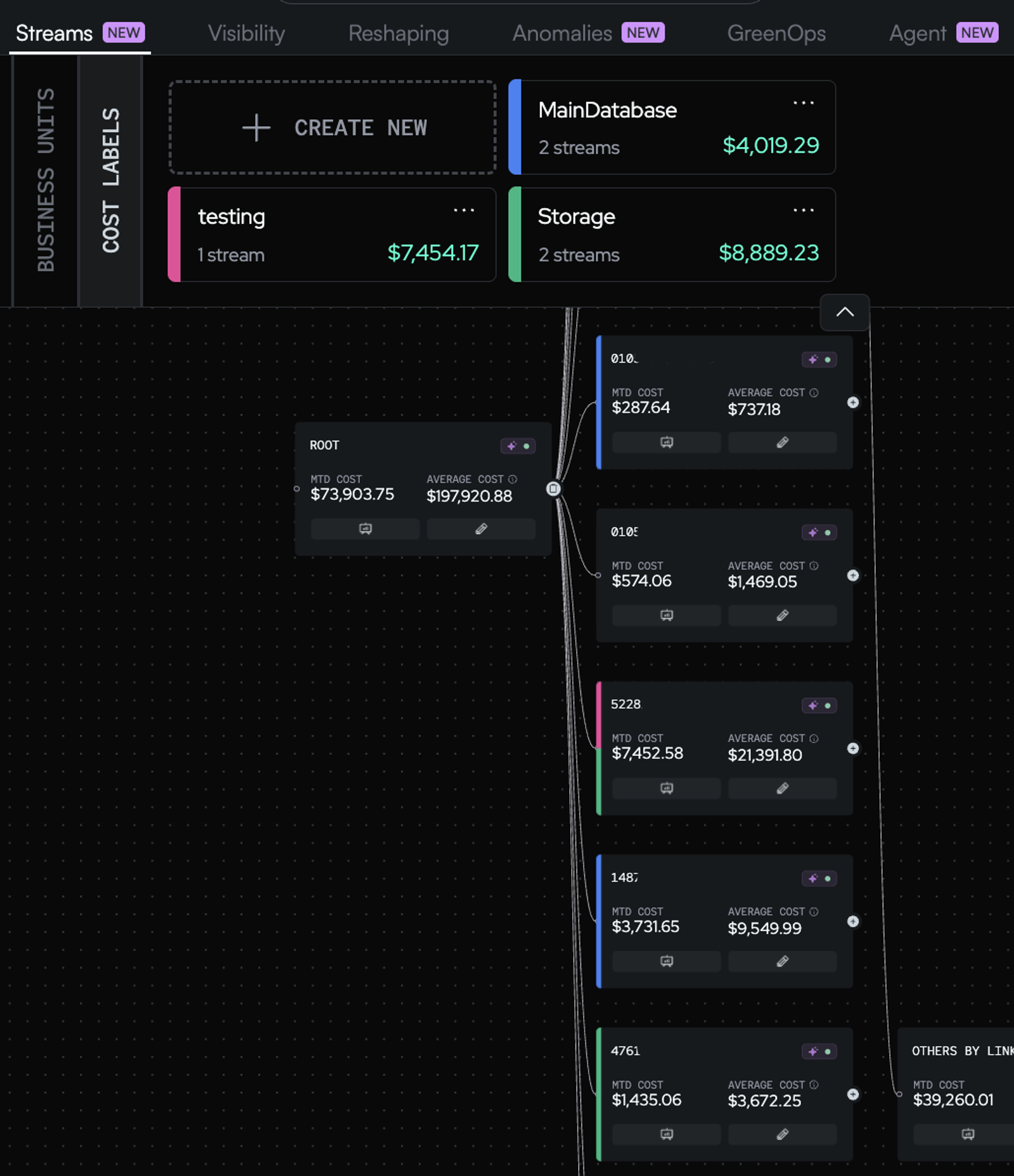Click the pencil icon on the $1,435.06 node
The height and width of the screenshot is (1176, 1014).
pyautogui.click(x=783, y=1135)
